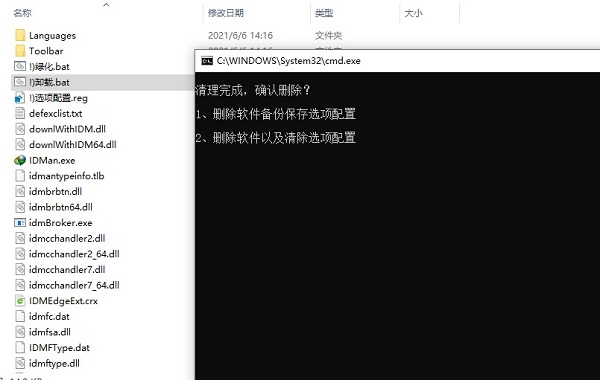Screen dimensions: 600x380
Task: Click the idmcchandler7.dll file icon
Action: [x=20, y=269]
